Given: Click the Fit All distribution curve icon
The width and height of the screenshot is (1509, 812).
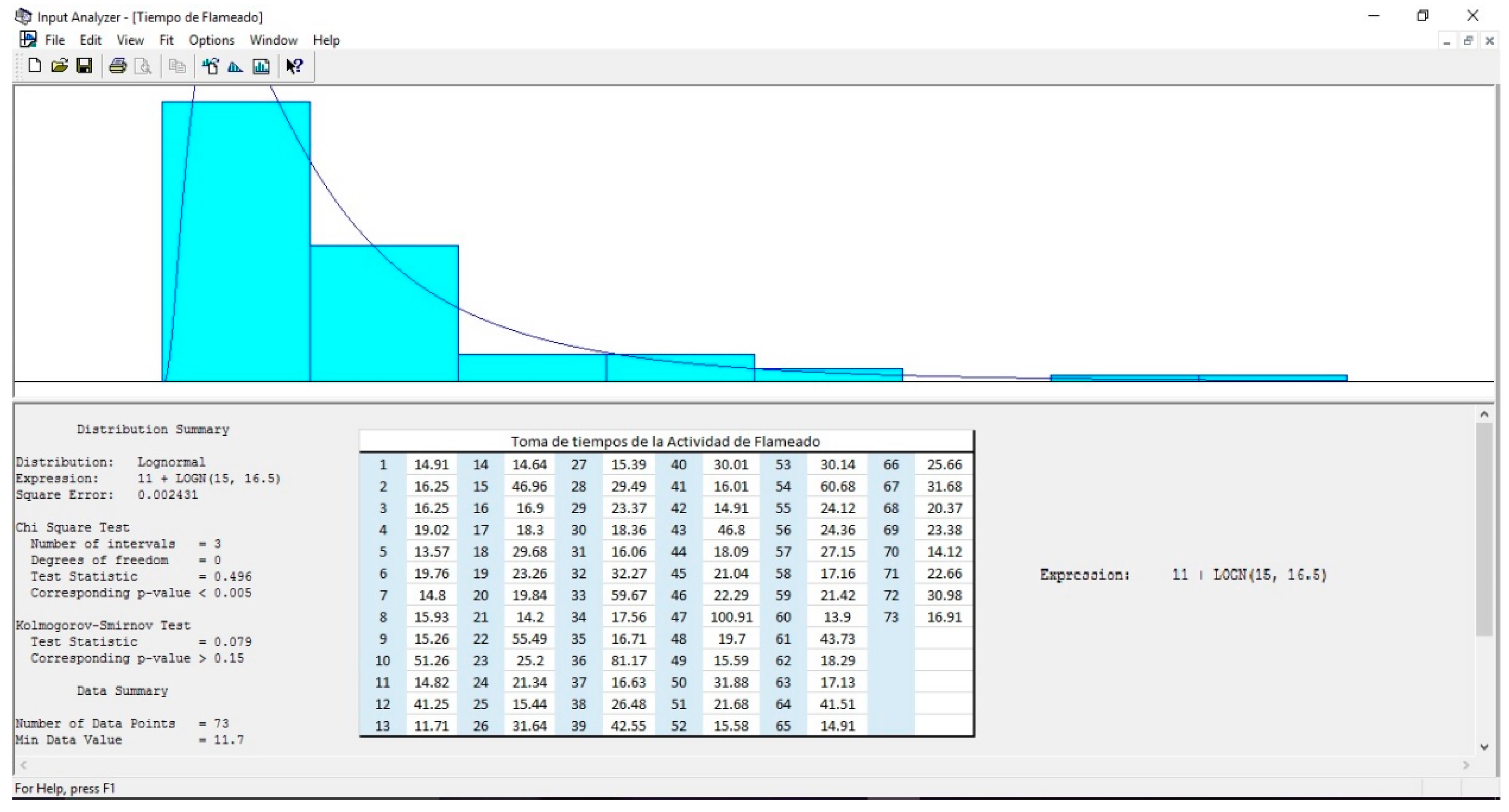Looking at the screenshot, I should [236, 66].
